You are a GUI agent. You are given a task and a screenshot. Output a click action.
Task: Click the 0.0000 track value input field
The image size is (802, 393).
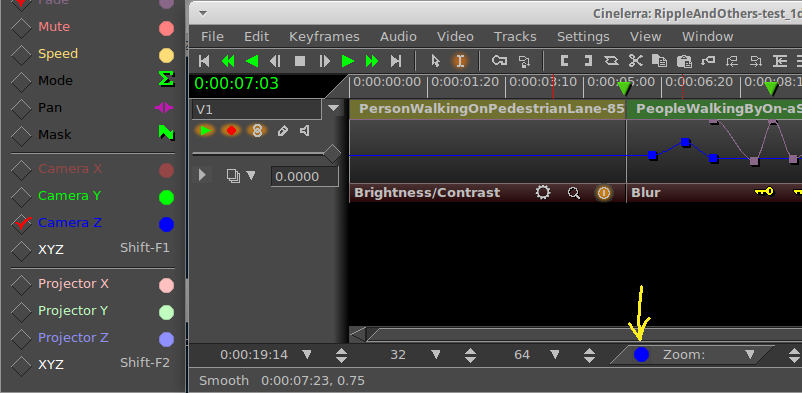coord(304,177)
